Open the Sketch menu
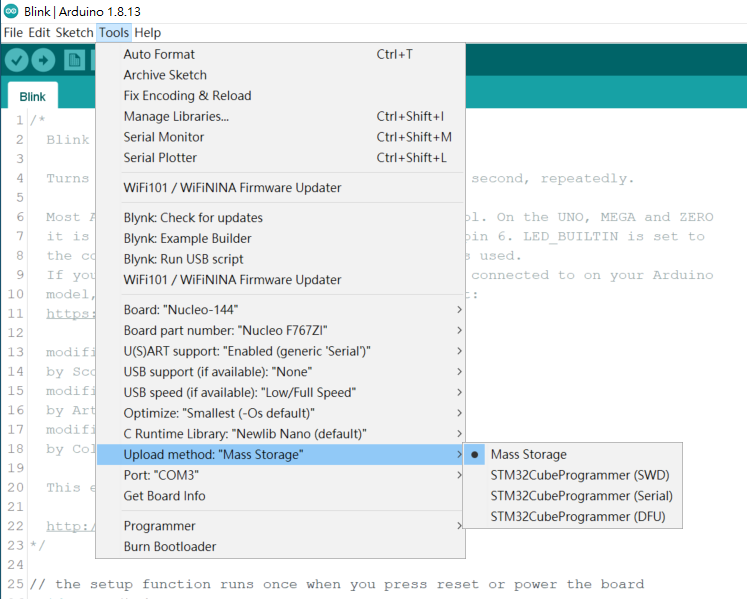 (x=74, y=32)
